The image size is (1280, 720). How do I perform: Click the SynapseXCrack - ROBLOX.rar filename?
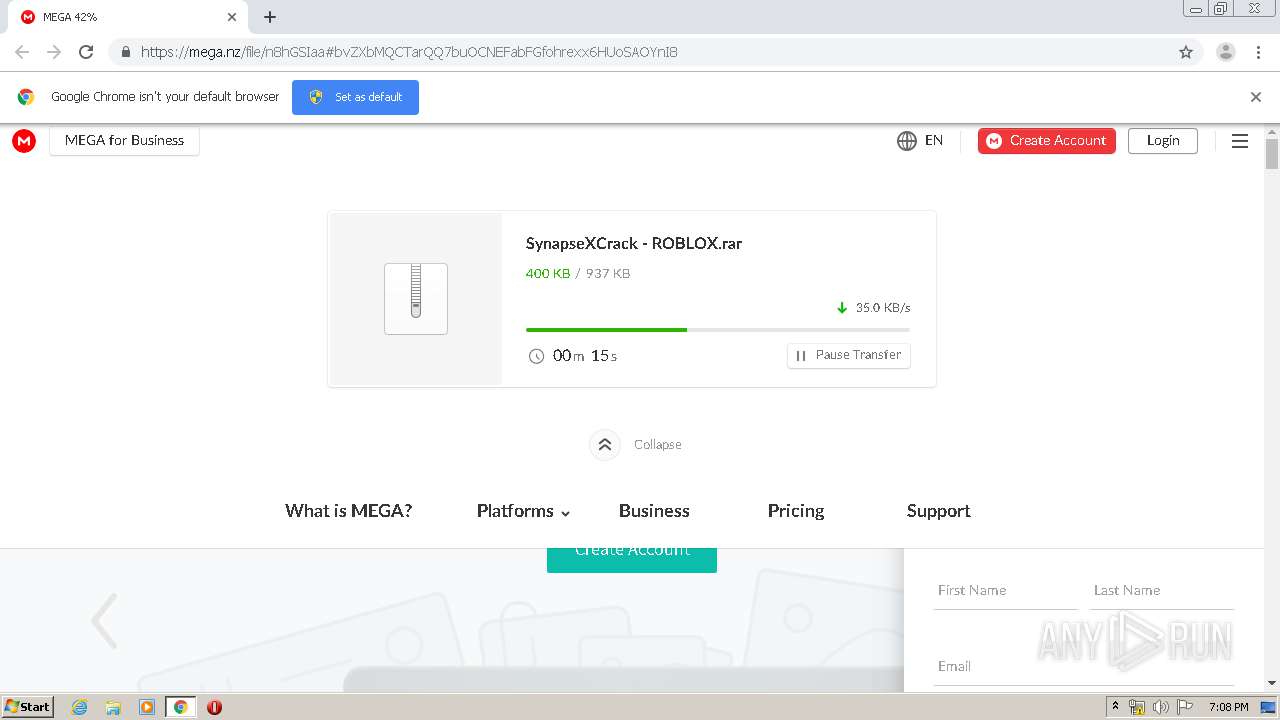[x=634, y=243]
